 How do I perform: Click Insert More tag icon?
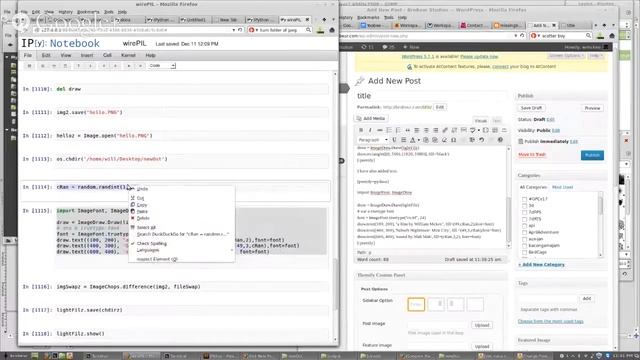[464, 130]
